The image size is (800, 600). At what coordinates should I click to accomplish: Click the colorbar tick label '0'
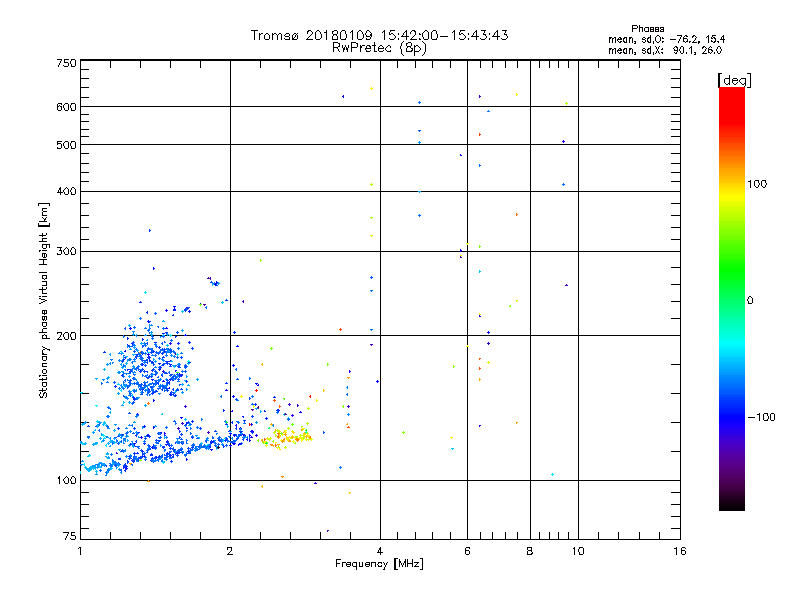point(750,301)
